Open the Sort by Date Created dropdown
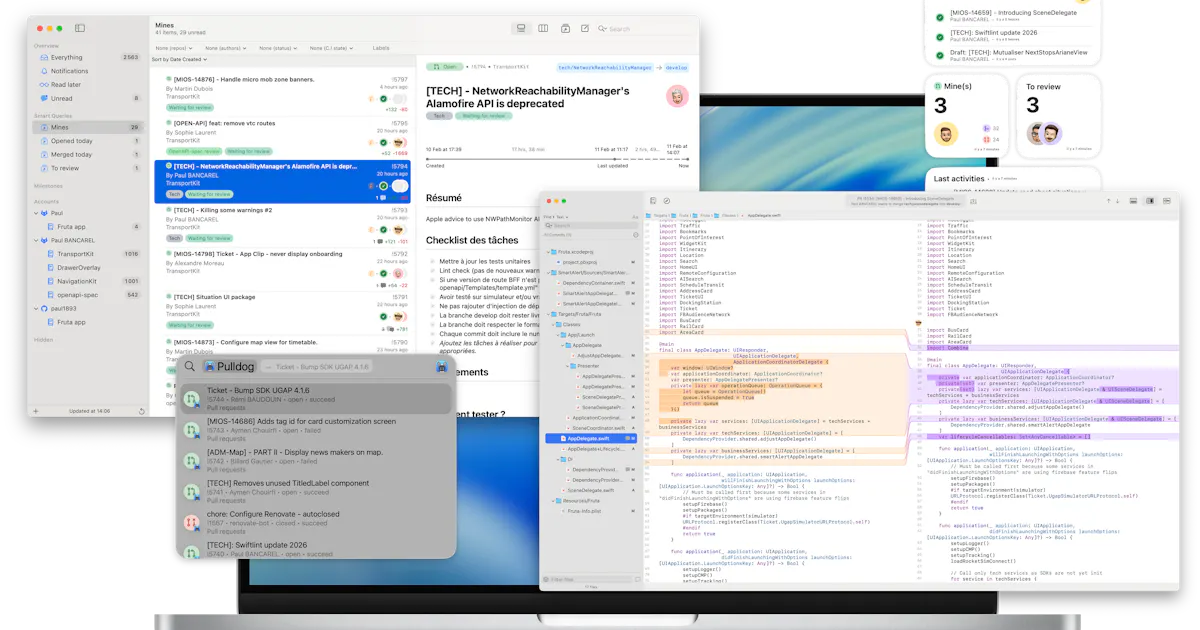Image resolution: width=1200 pixels, height=630 pixels. (x=177, y=60)
